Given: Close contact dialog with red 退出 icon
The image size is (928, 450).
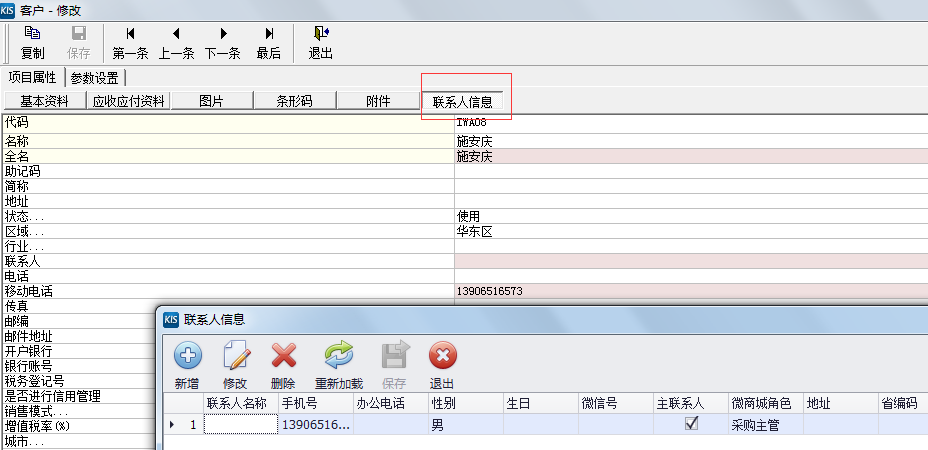Looking at the screenshot, I should click(442, 364).
